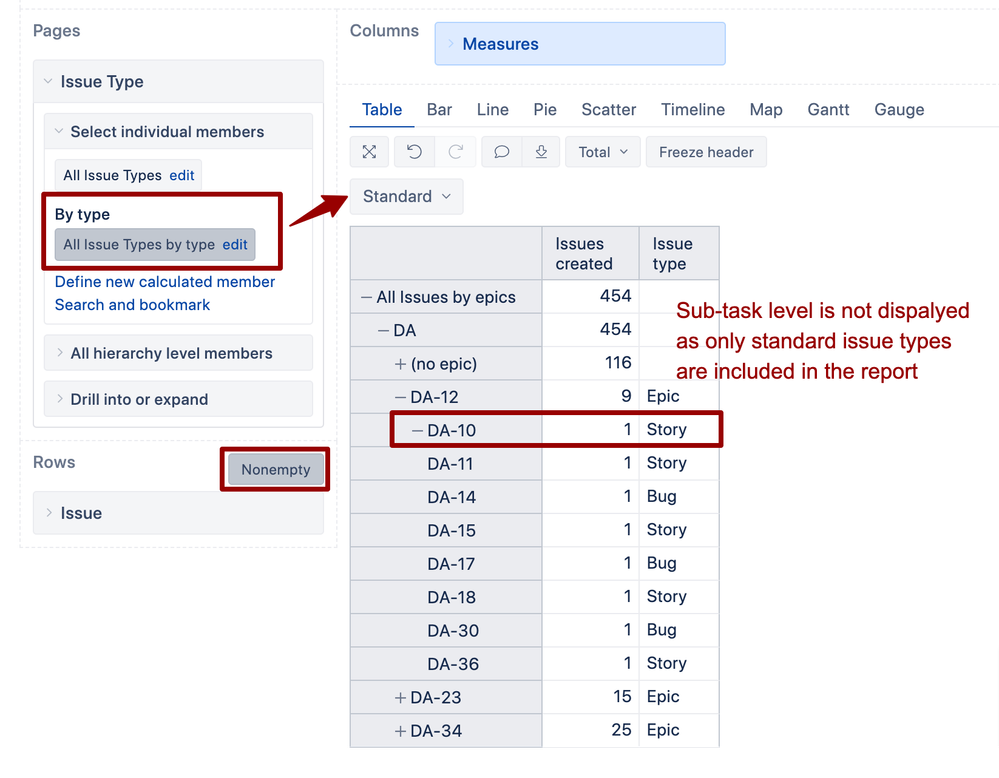
Task: Switch to the Line chart tab
Action: pyautogui.click(x=492, y=110)
